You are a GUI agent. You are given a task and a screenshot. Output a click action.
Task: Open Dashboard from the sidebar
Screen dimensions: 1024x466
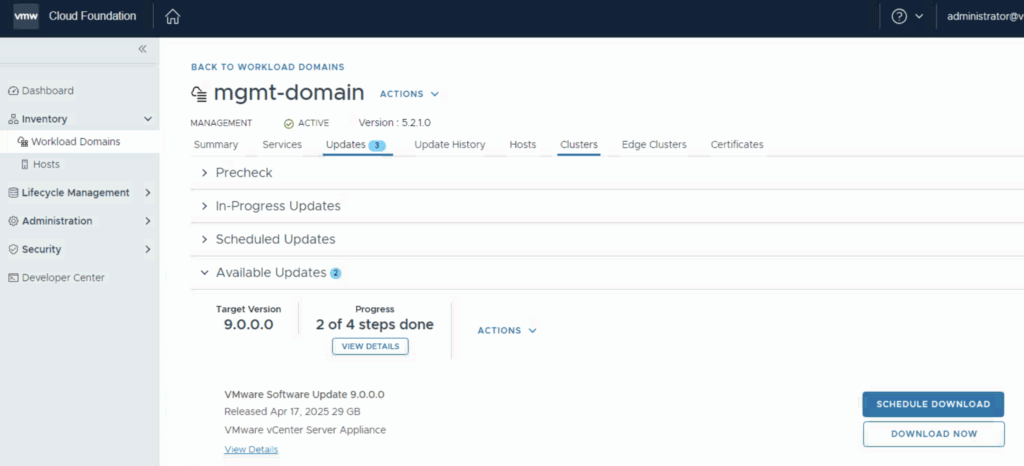pyautogui.click(x=47, y=91)
